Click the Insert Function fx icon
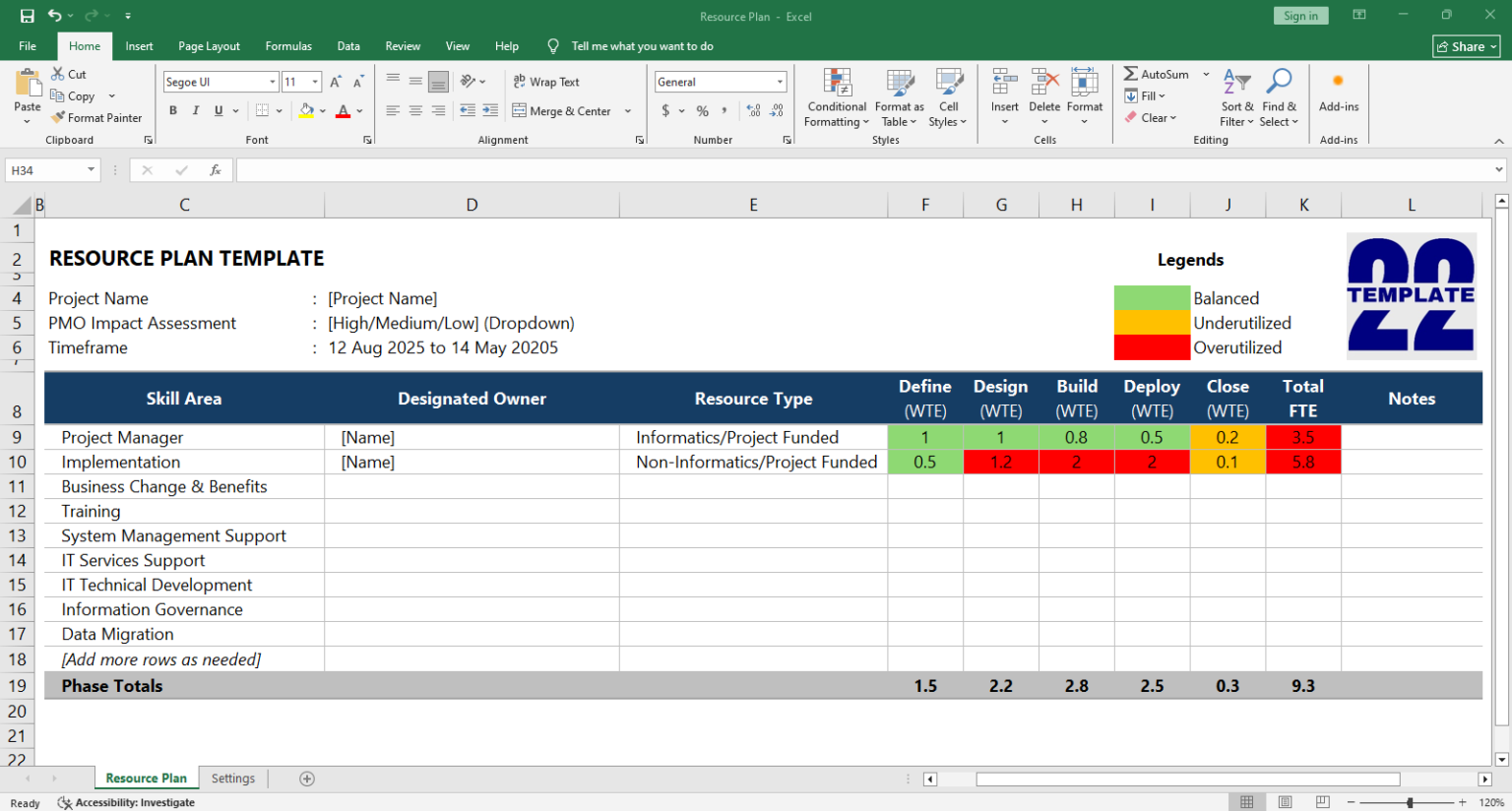 coord(215,170)
